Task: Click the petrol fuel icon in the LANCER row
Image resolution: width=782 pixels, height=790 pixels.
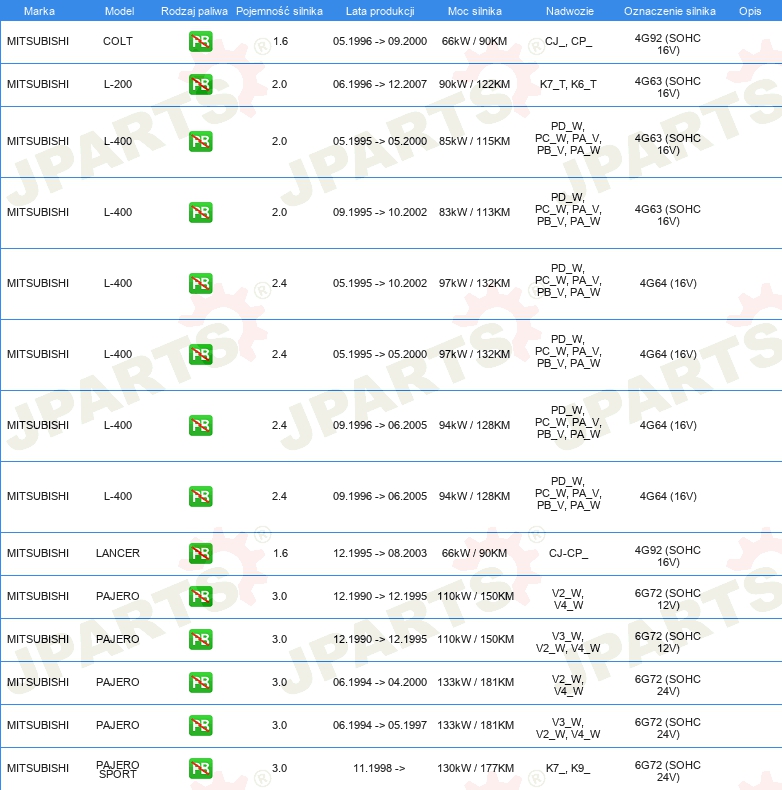Action: (x=201, y=553)
